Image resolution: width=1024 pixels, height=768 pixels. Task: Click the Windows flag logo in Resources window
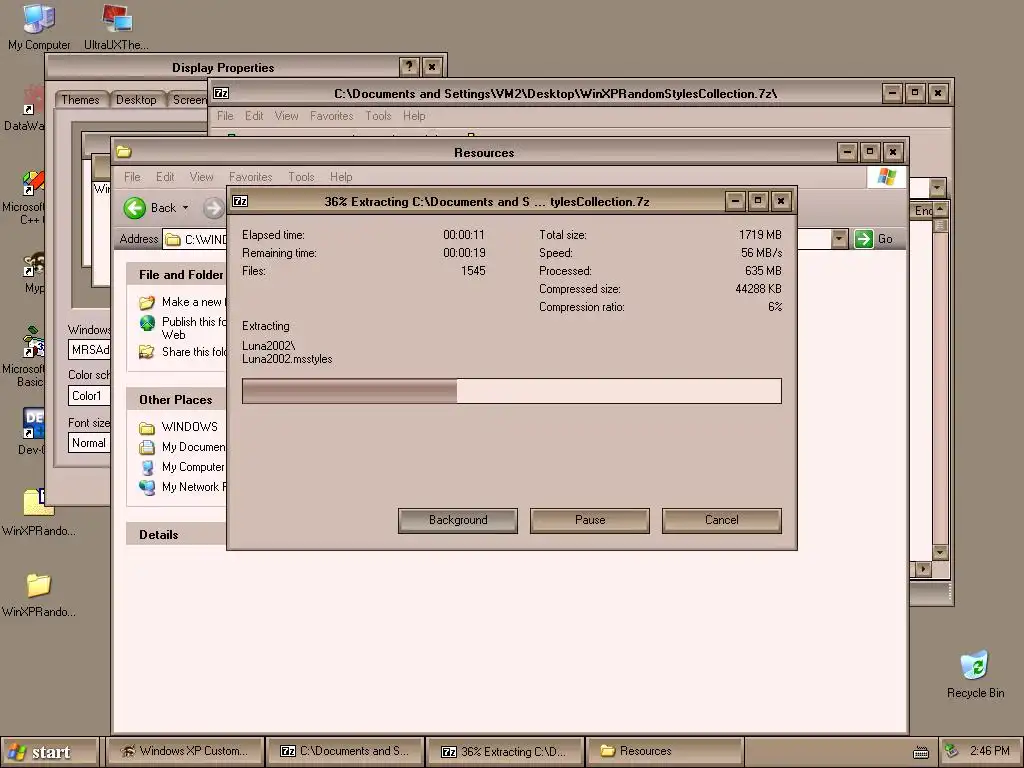tap(886, 176)
